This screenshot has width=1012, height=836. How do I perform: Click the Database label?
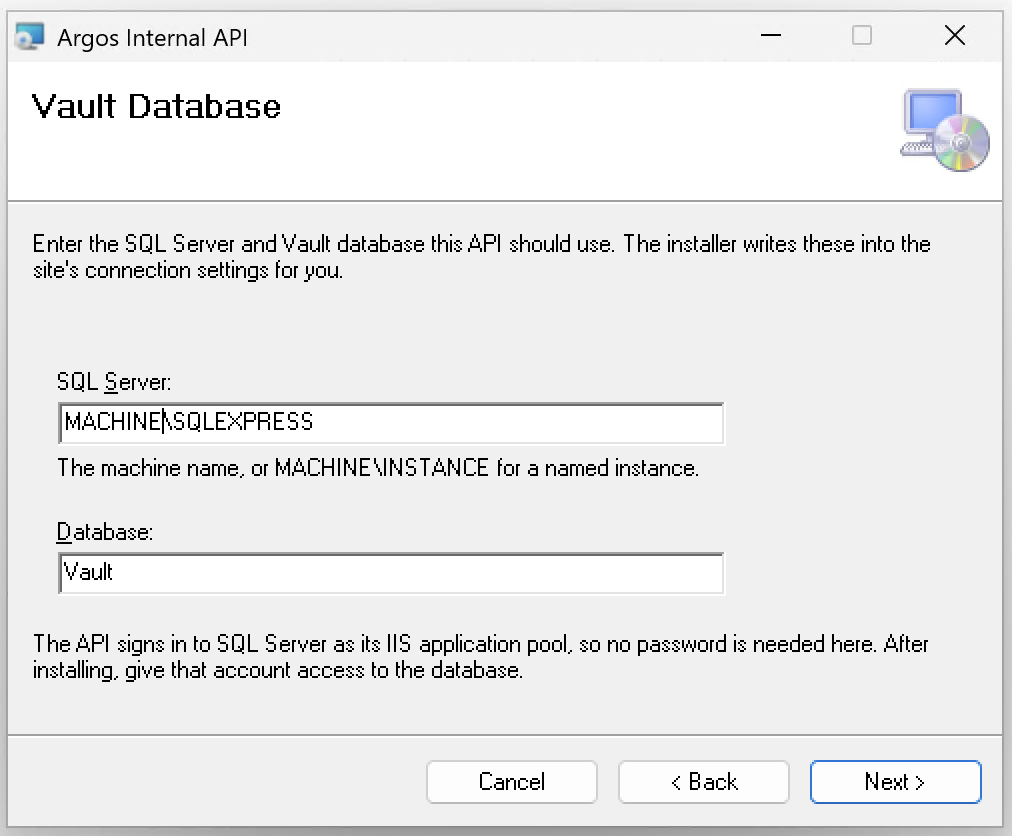105,532
